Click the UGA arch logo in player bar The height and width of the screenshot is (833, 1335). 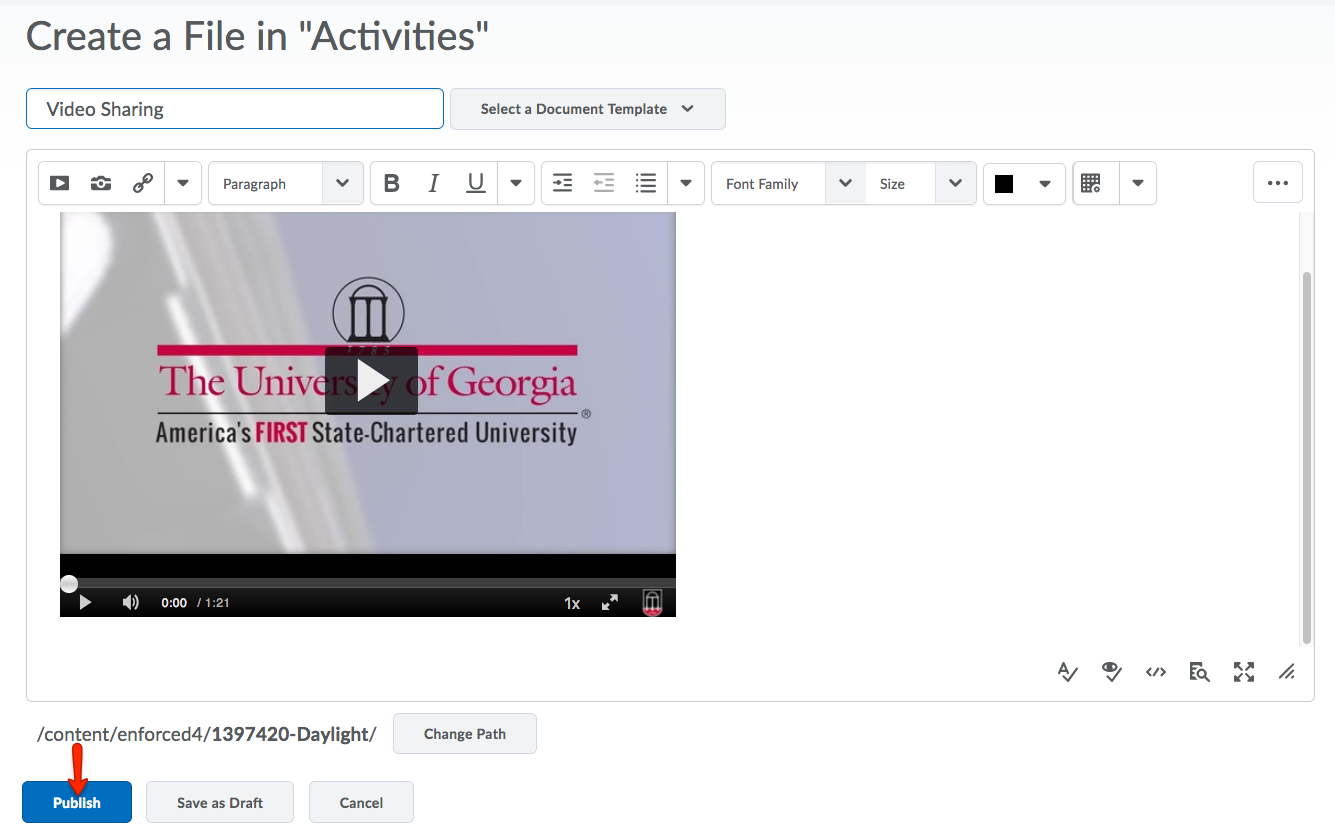(652, 602)
